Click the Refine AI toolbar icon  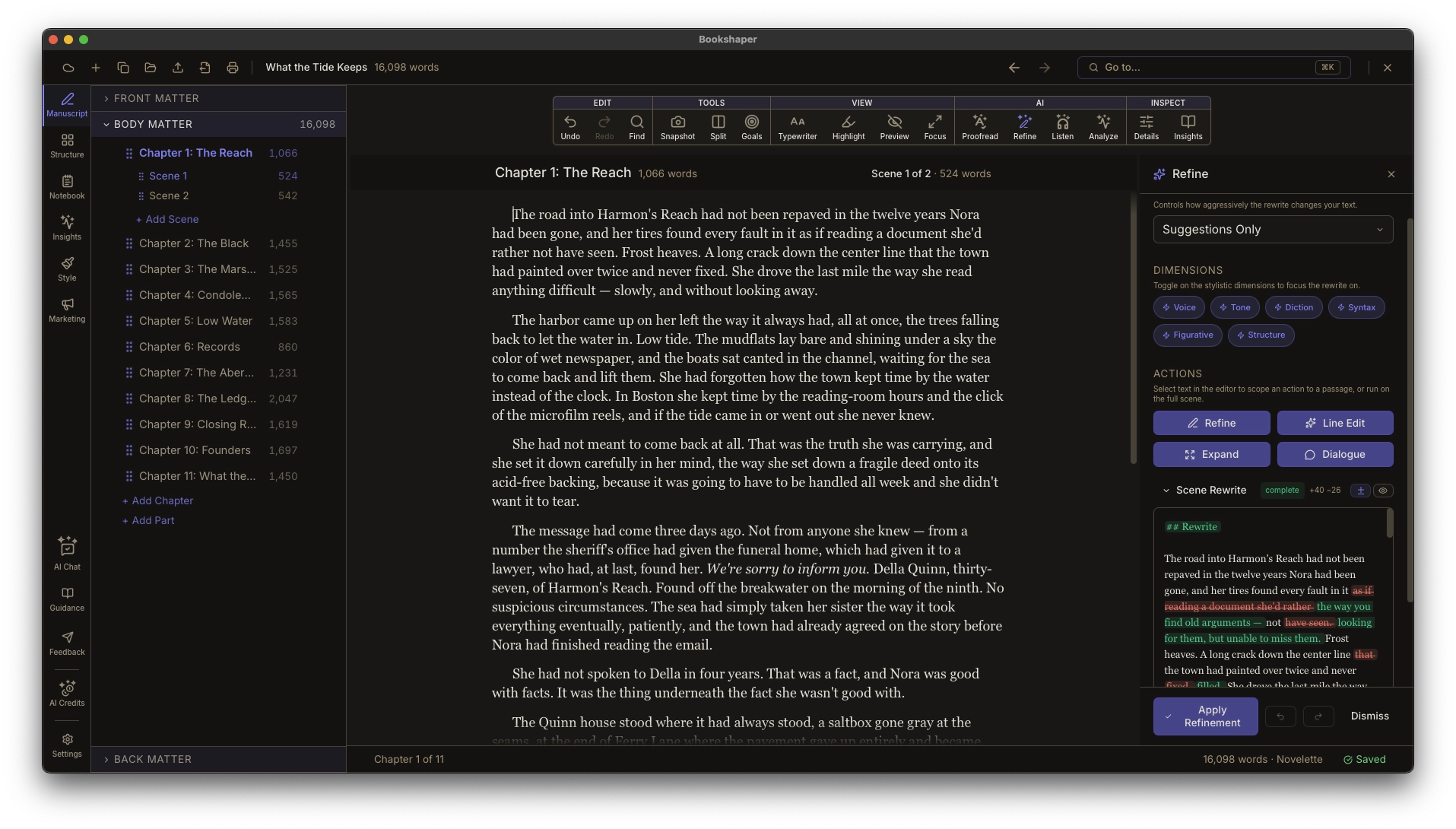[1024, 127]
